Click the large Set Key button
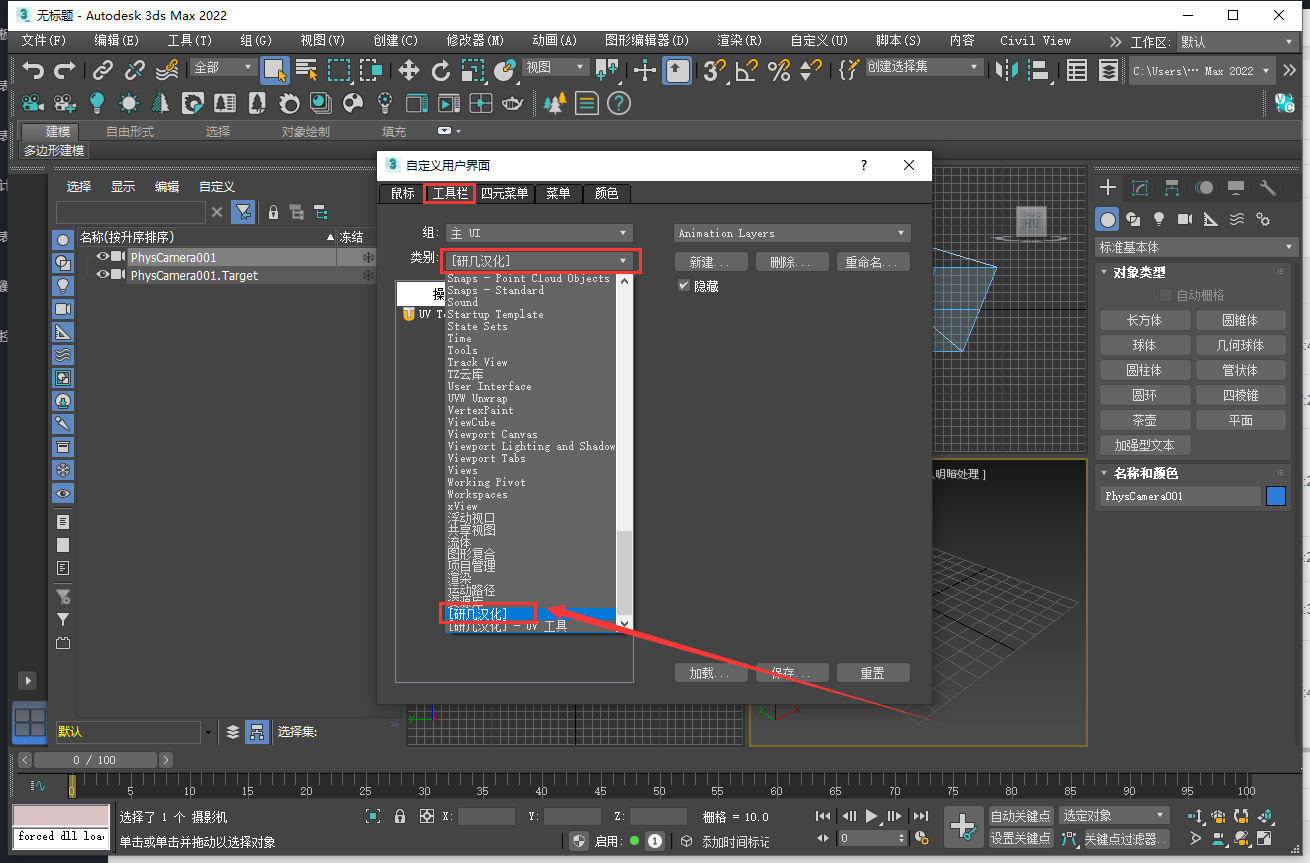 [963, 827]
